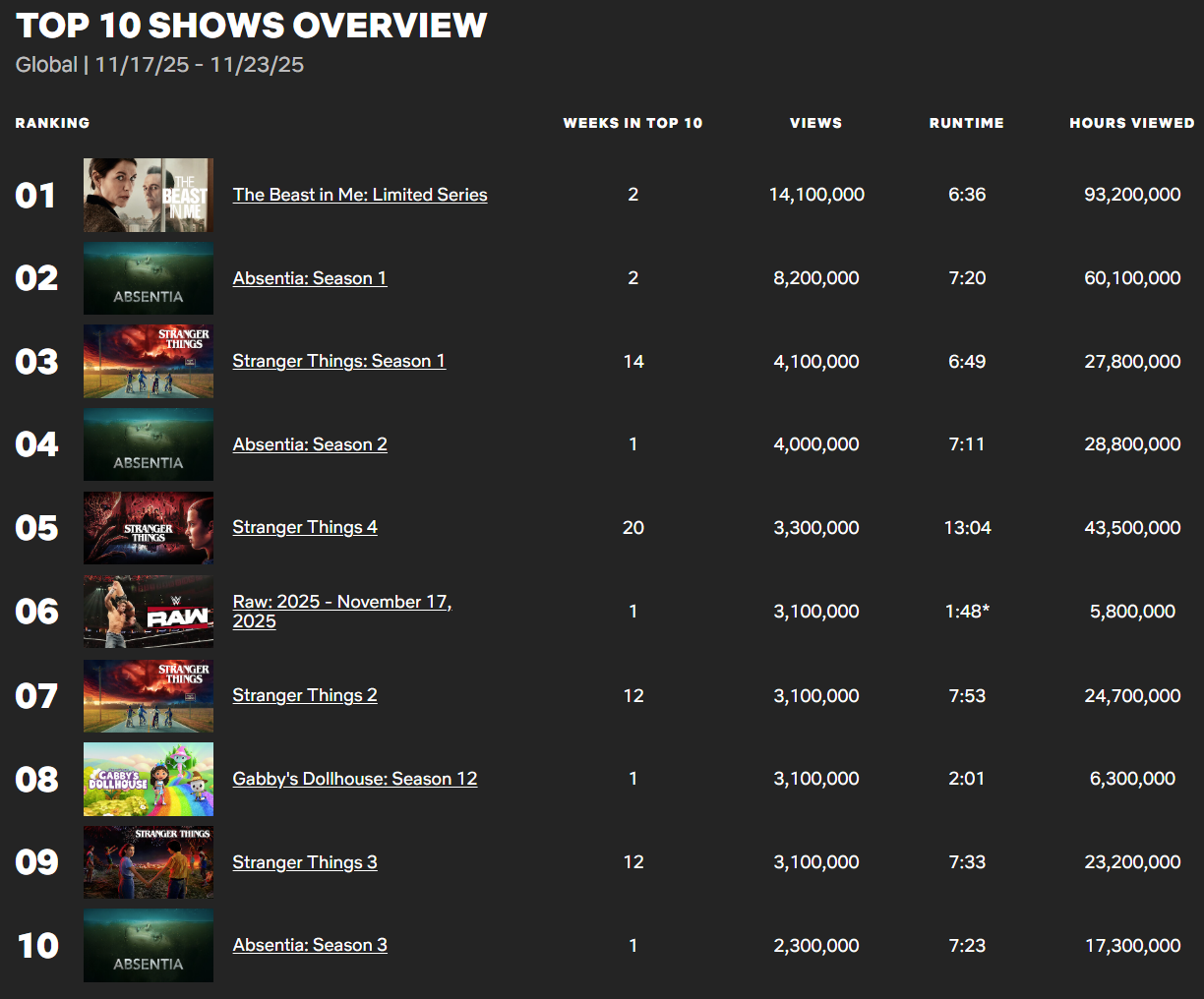Click the Absentia thumbnail in rank 04
1204x999 pixels.
click(149, 444)
